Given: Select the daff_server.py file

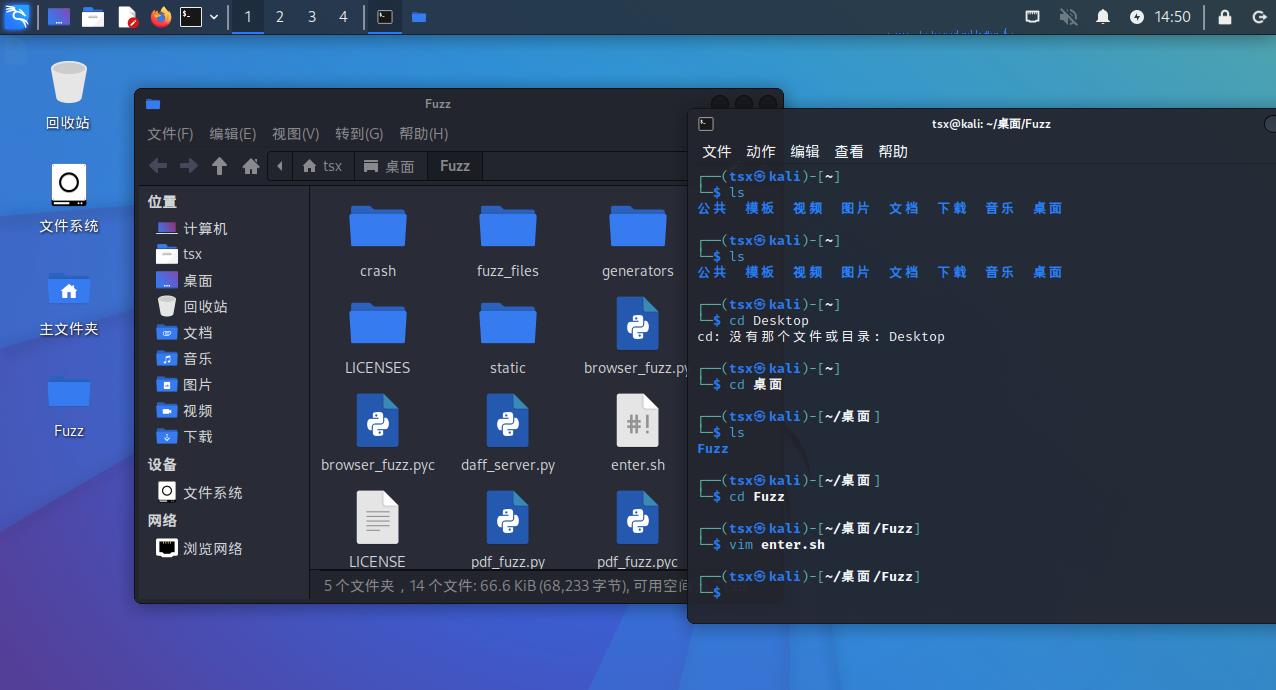Looking at the screenshot, I should coord(508,434).
